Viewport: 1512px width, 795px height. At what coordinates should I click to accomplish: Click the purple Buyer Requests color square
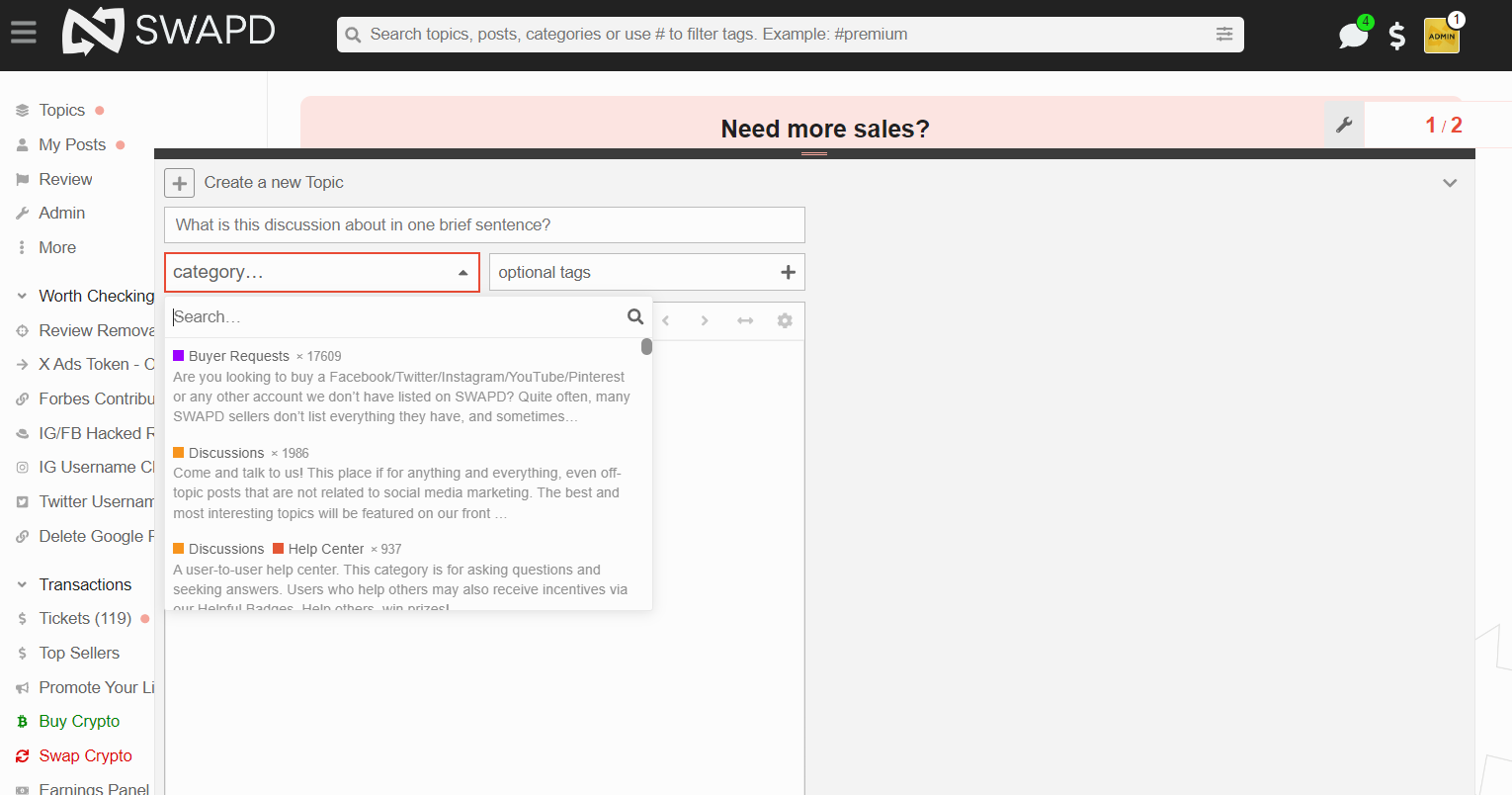[179, 355]
